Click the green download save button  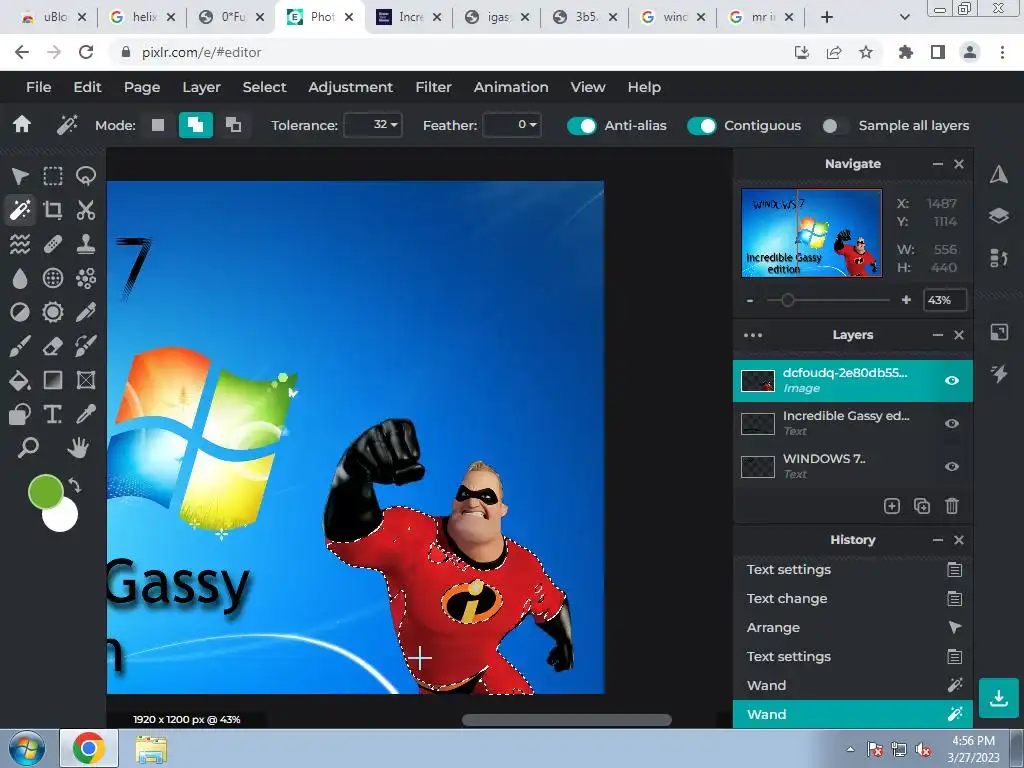pyautogui.click(x=999, y=698)
